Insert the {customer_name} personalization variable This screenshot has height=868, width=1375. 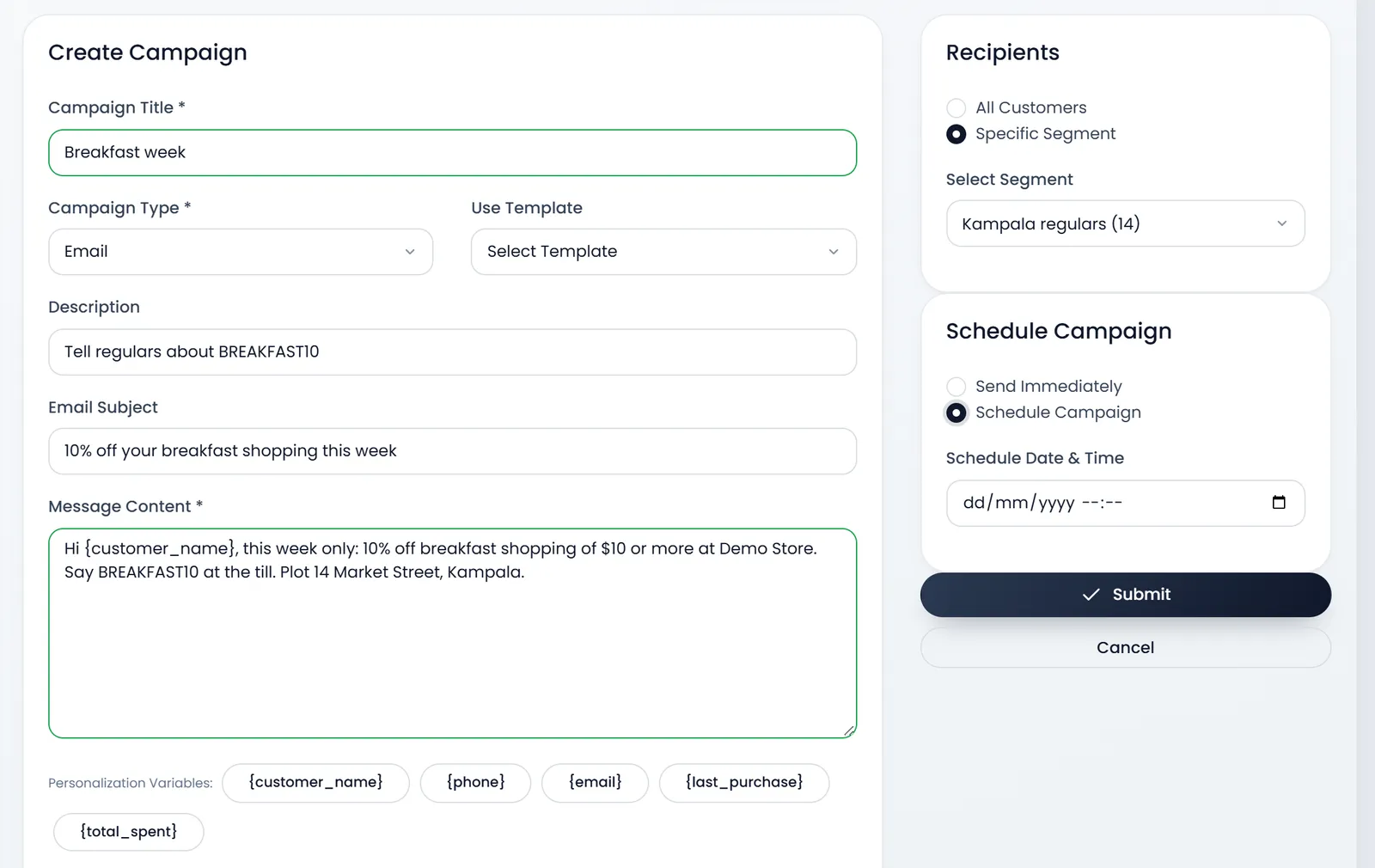click(x=315, y=783)
